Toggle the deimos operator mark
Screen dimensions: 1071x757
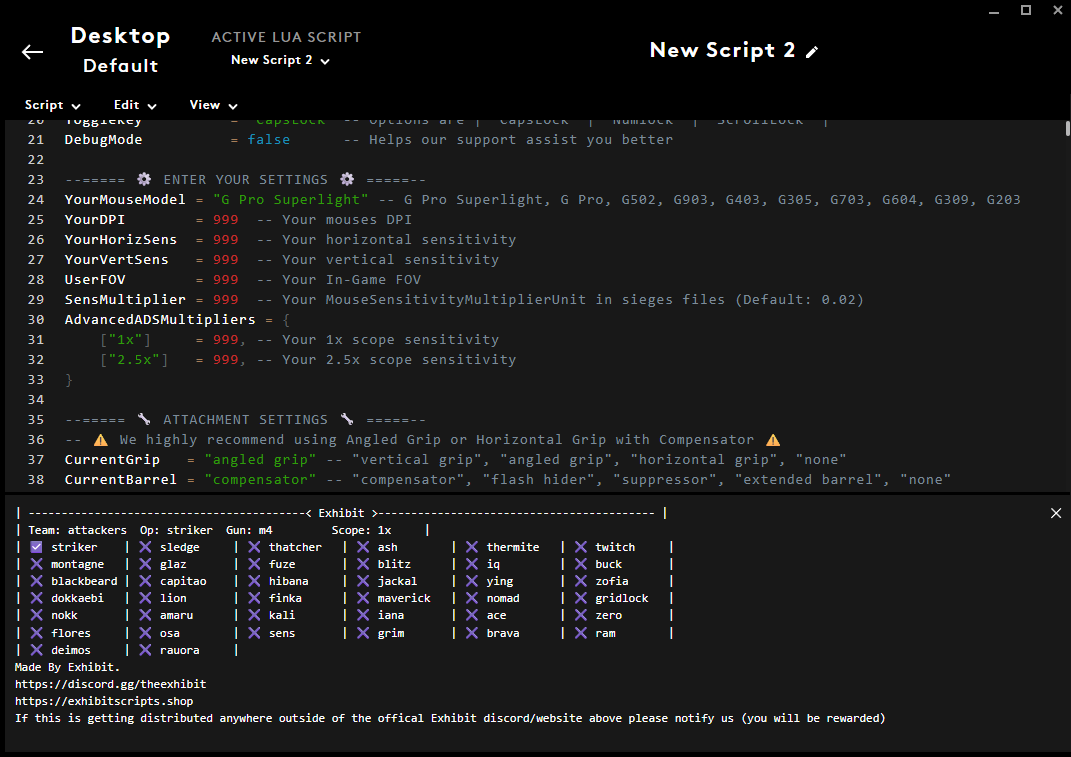pos(36,650)
